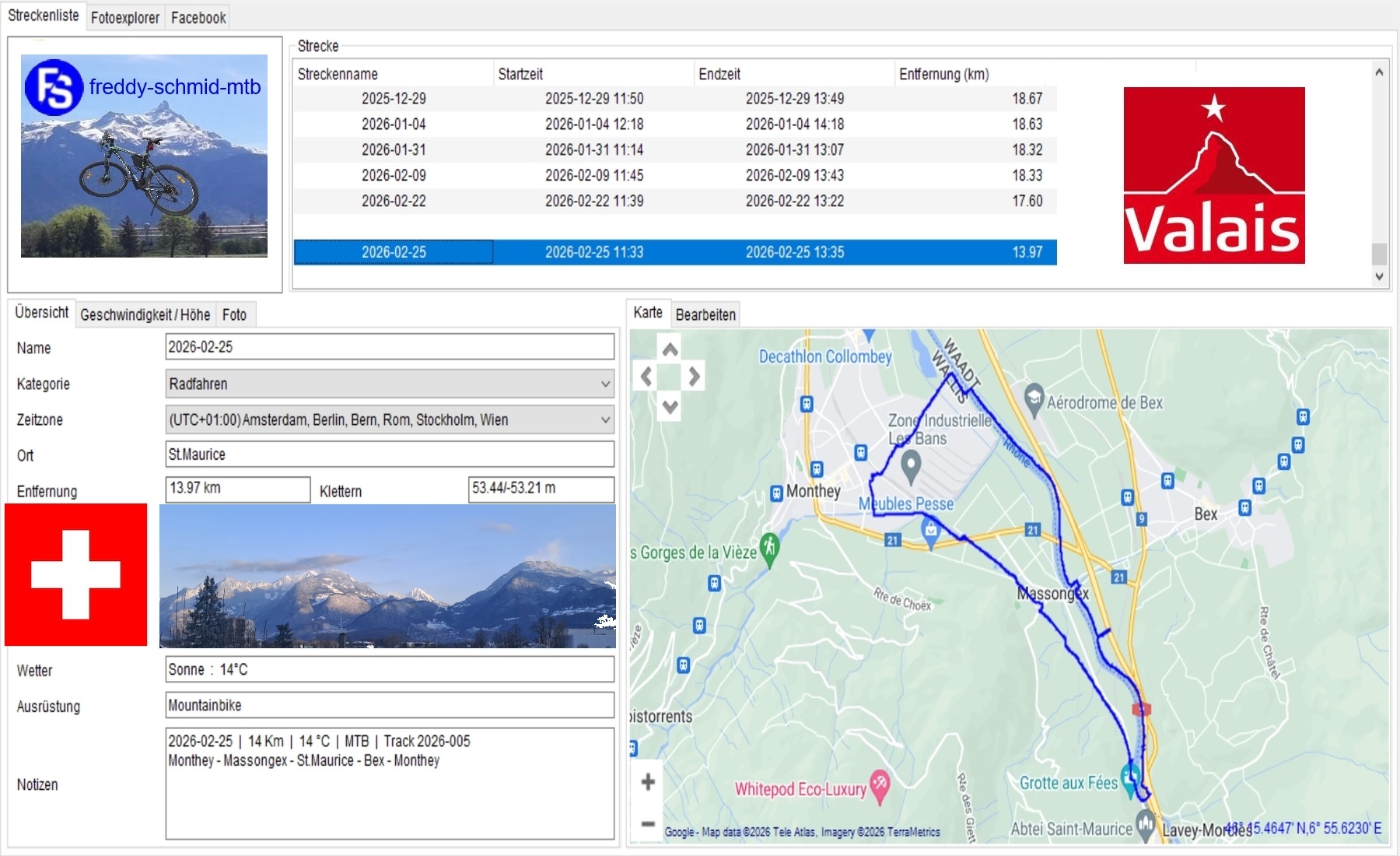1400x856 pixels.
Task: Click the Ort field containing St.Maurice
Action: 390,454
